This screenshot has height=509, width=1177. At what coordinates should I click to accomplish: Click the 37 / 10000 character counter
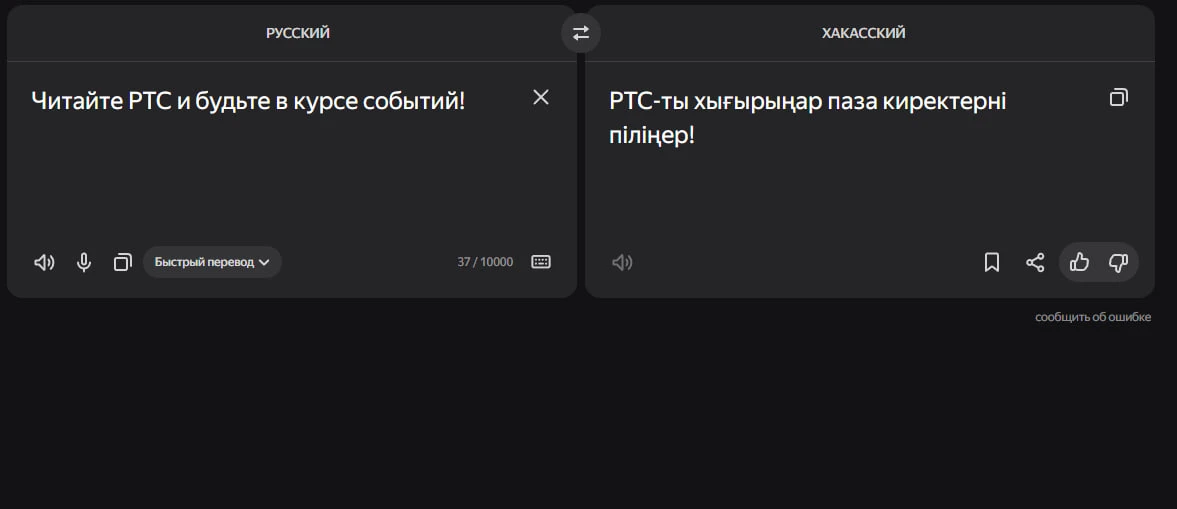[x=485, y=262]
